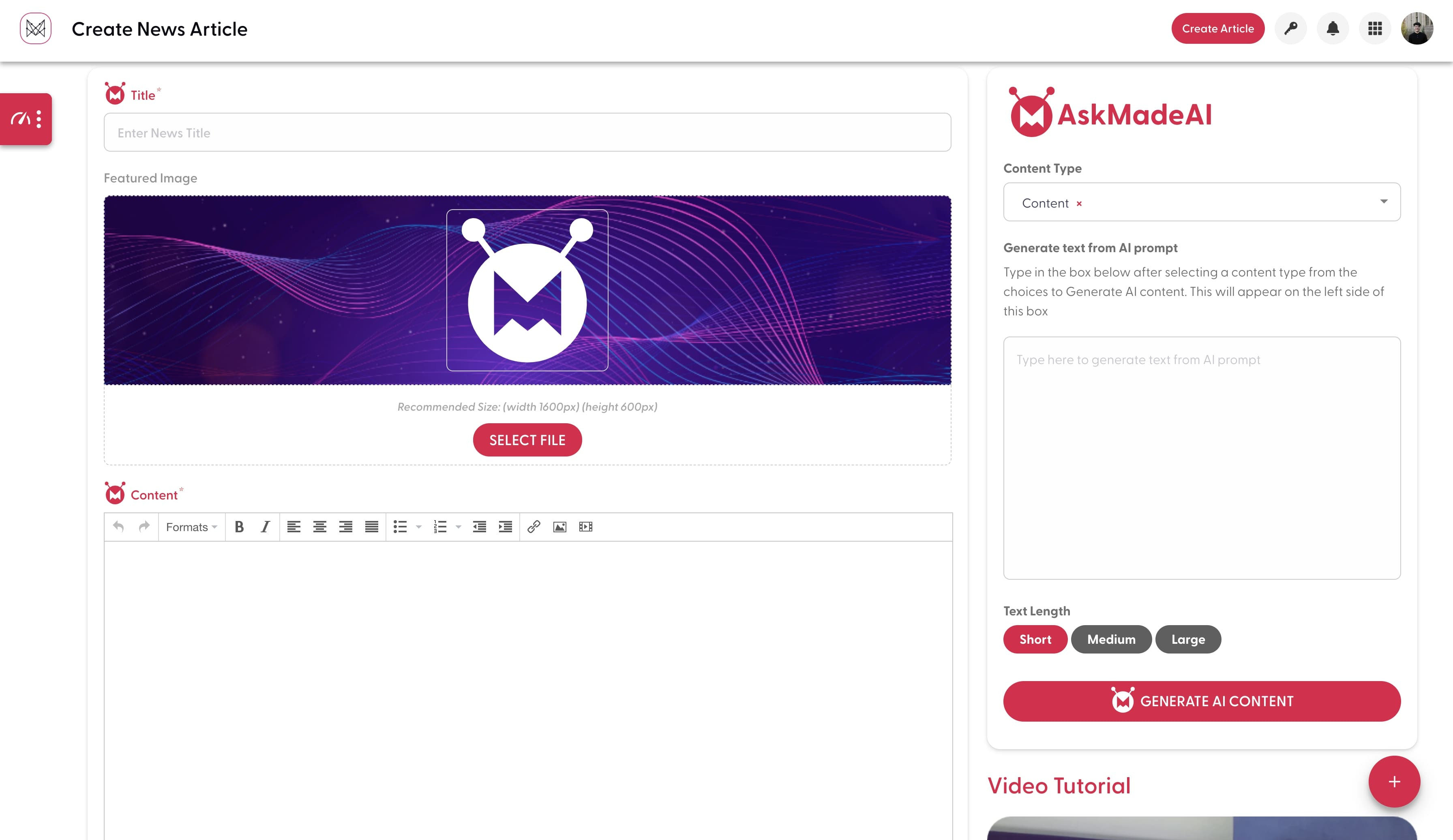Click the insert image icon in editor
Viewport: 1453px width, 840px height.
pyautogui.click(x=560, y=527)
